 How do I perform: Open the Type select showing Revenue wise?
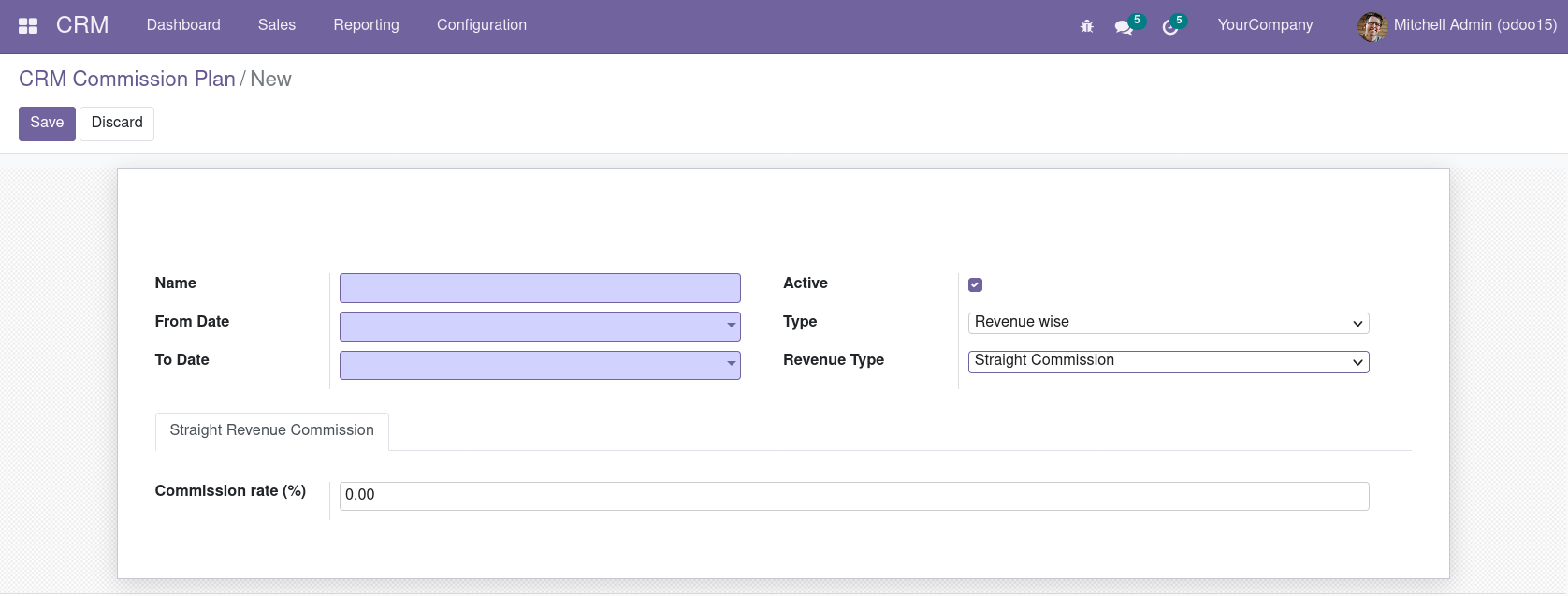pos(1168,323)
